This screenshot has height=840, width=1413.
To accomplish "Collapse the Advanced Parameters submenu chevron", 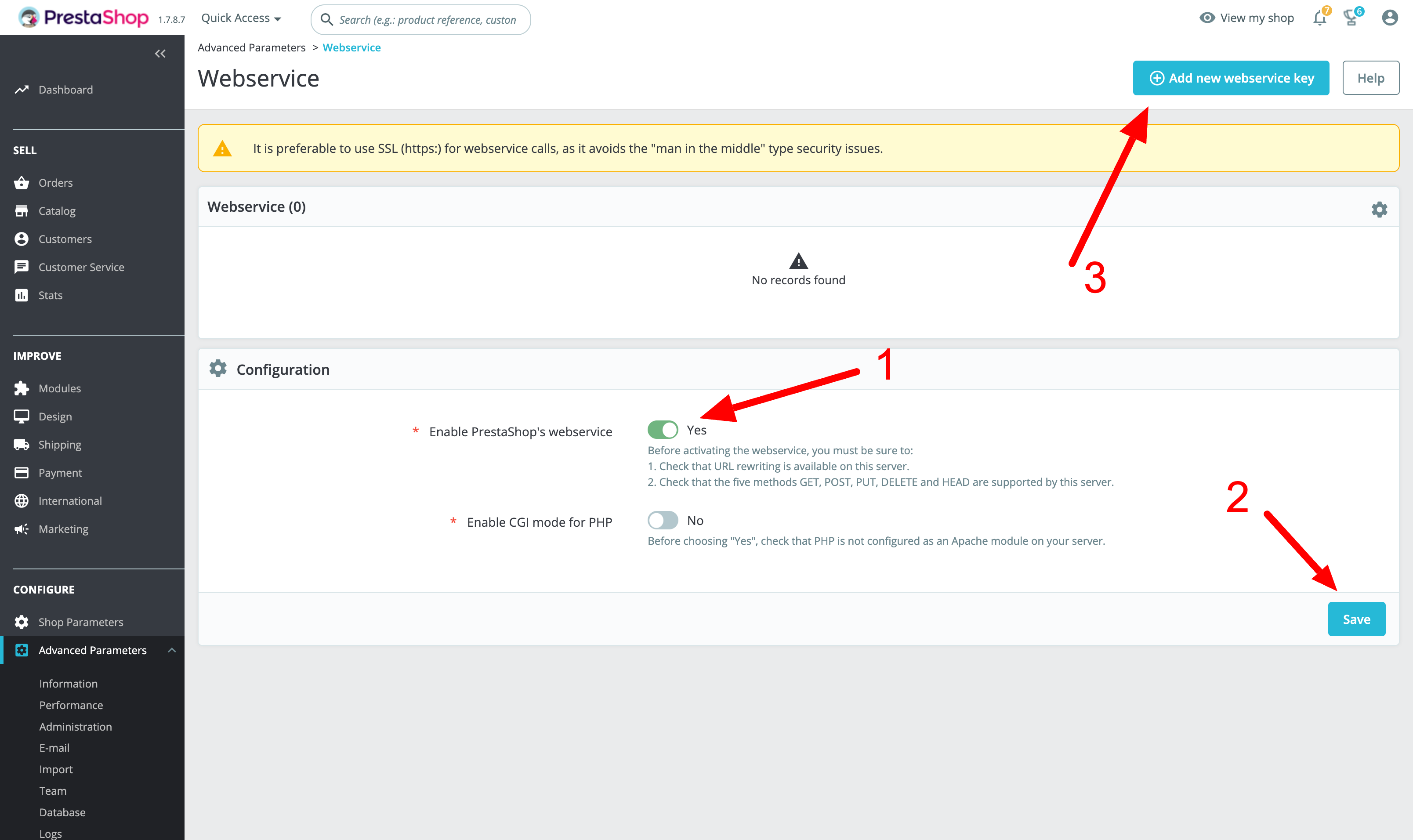I will (x=171, y=650).
